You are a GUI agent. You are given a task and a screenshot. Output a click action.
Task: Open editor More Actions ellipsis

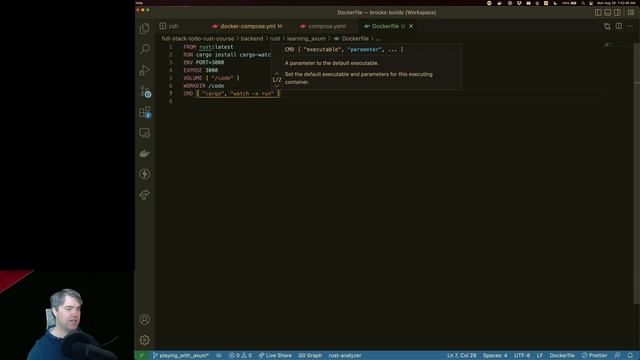(x=630, y=26)
